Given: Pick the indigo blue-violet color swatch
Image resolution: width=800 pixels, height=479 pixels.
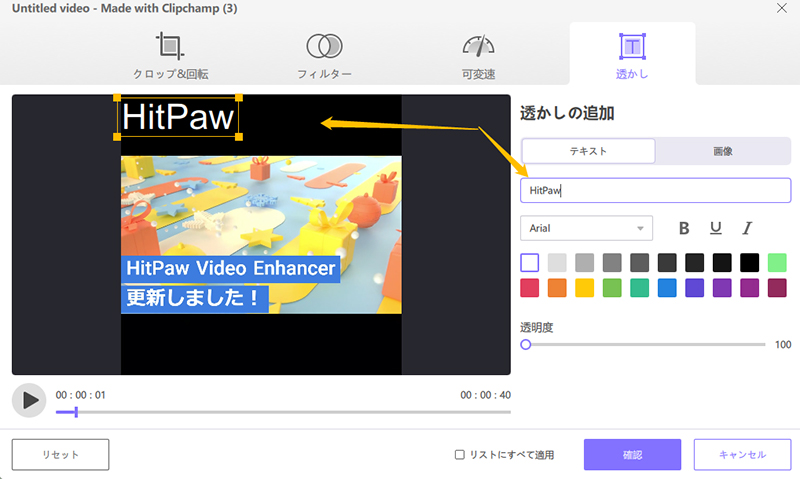Looking at the screenshot, I should (x=694, y=288).
